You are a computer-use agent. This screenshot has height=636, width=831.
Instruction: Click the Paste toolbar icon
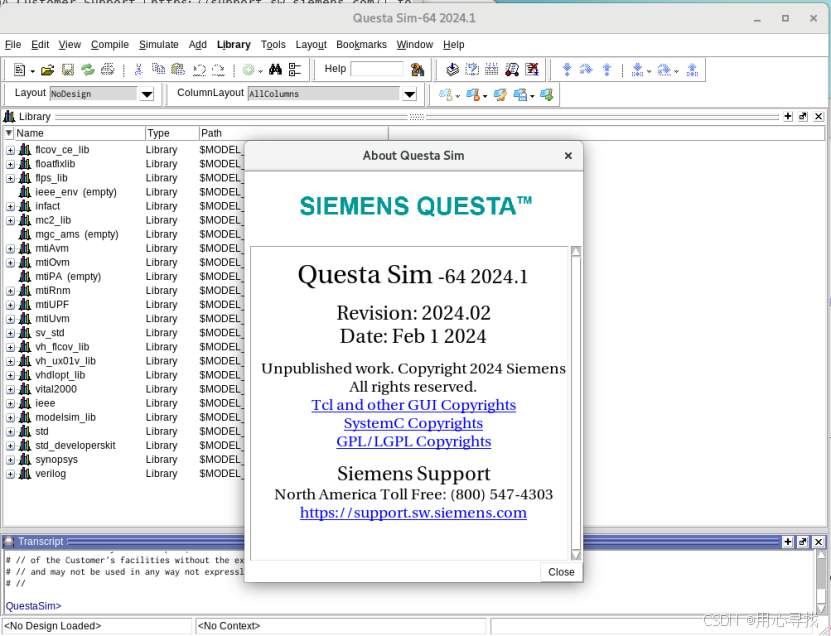[178, 69]
